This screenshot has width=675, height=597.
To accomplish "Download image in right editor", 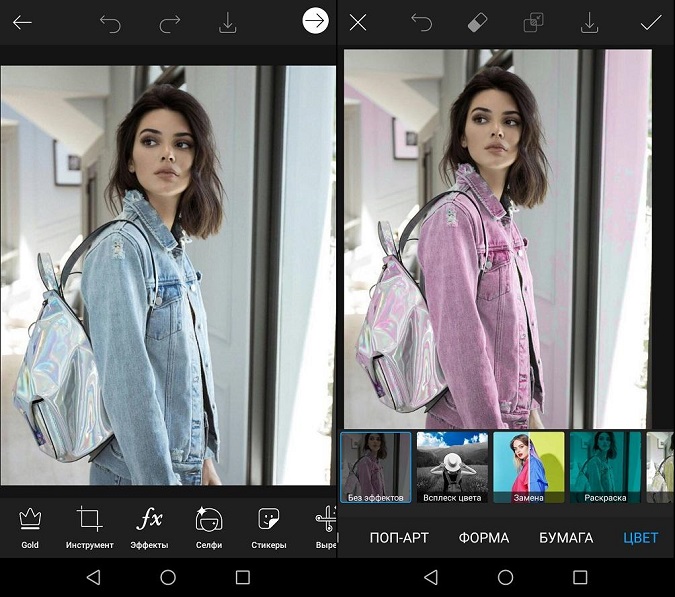I will 589,23.
